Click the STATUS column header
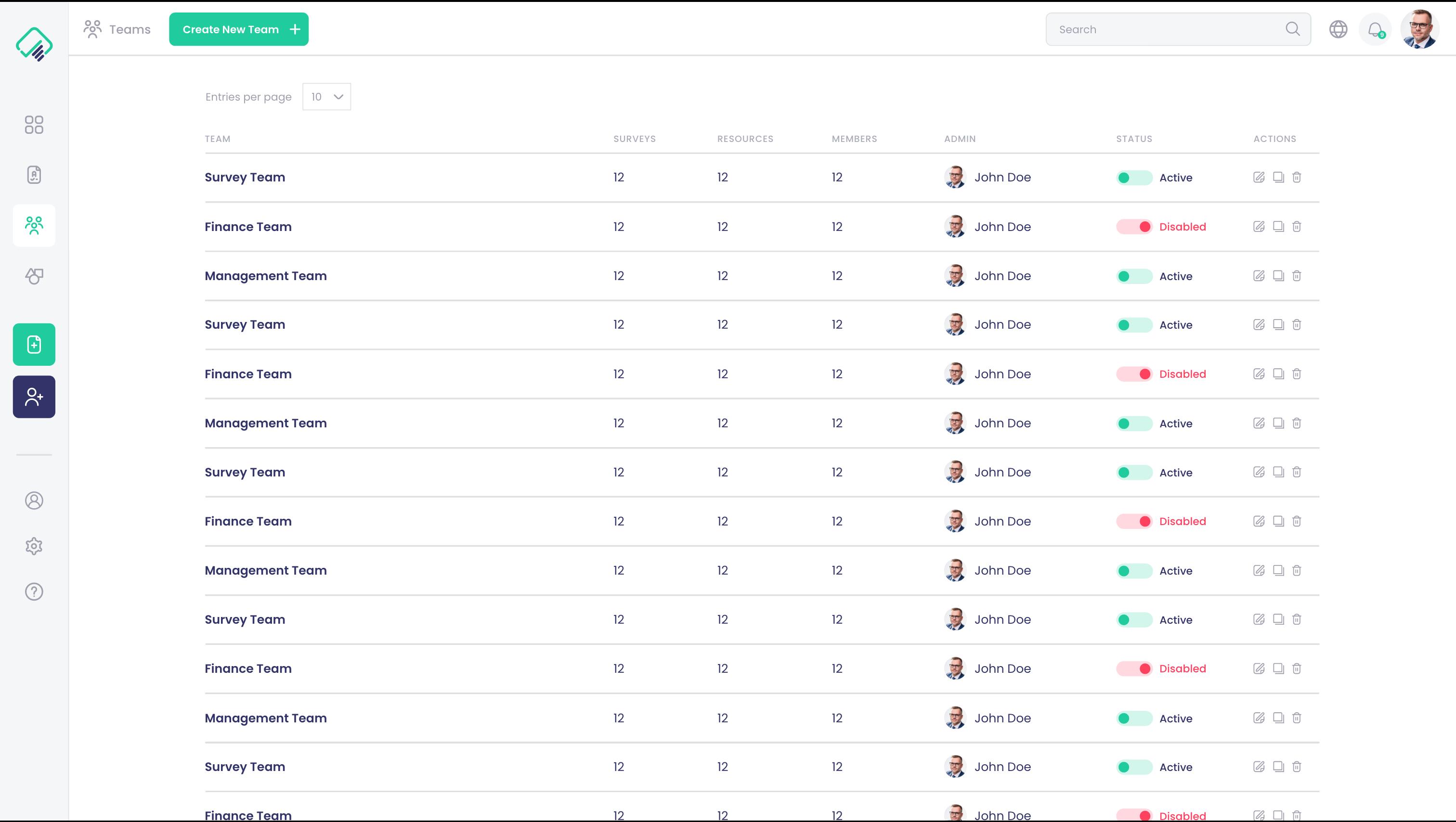The height and width of the screenshot is (822, 1456). pyautogui.click(x=1134, y=139)
